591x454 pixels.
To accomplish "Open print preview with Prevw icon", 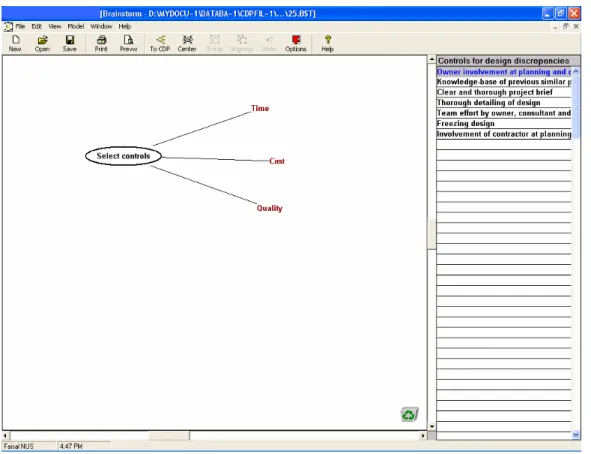I will coord(128,43).
